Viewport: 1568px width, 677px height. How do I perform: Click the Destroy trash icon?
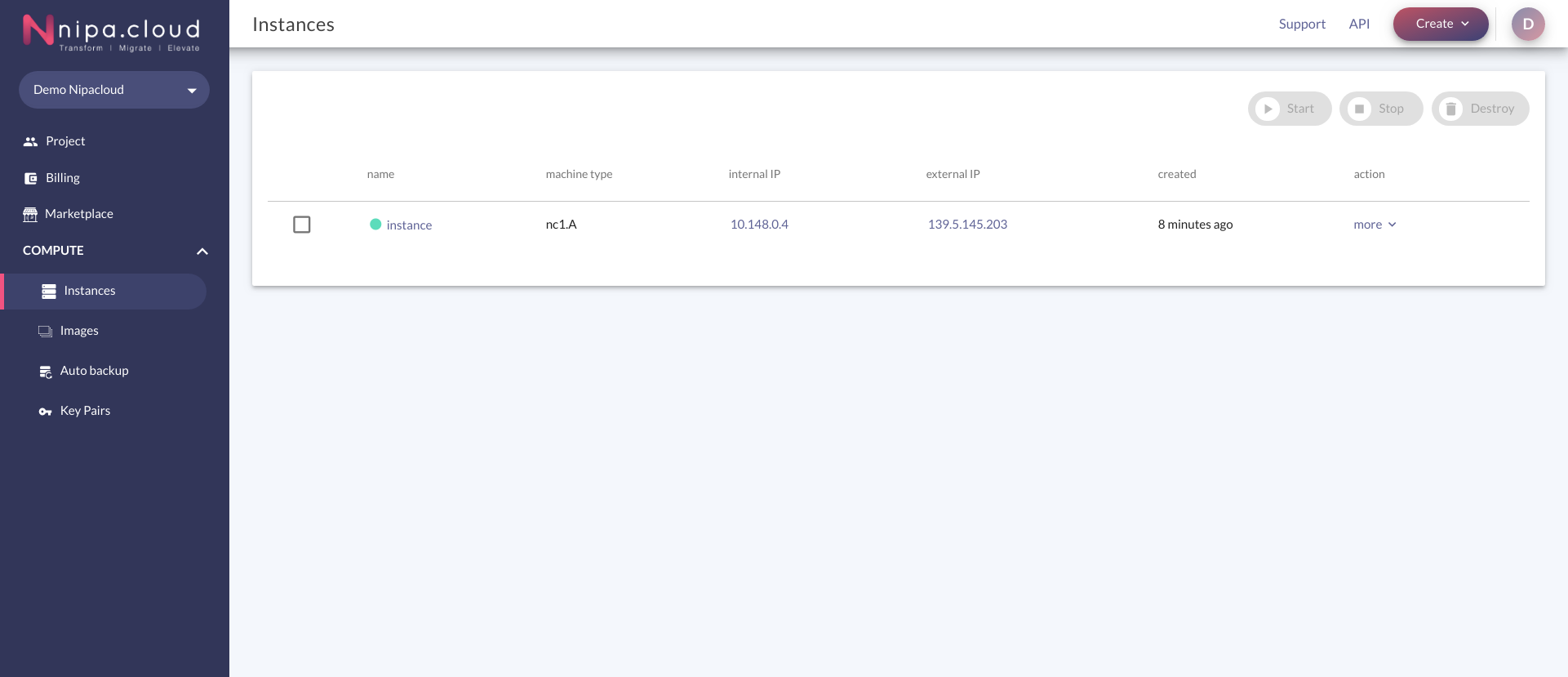coord(1450,109)
